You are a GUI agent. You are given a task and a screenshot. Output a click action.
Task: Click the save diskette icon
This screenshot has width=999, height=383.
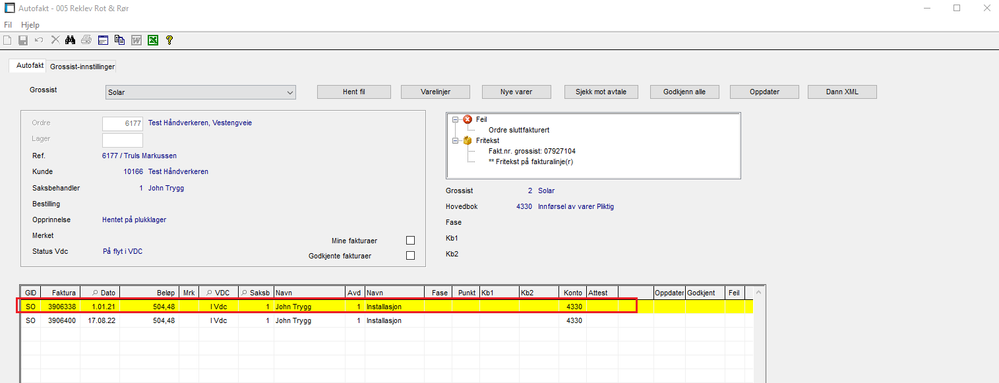pyautogui.click(x=23, y=40)
